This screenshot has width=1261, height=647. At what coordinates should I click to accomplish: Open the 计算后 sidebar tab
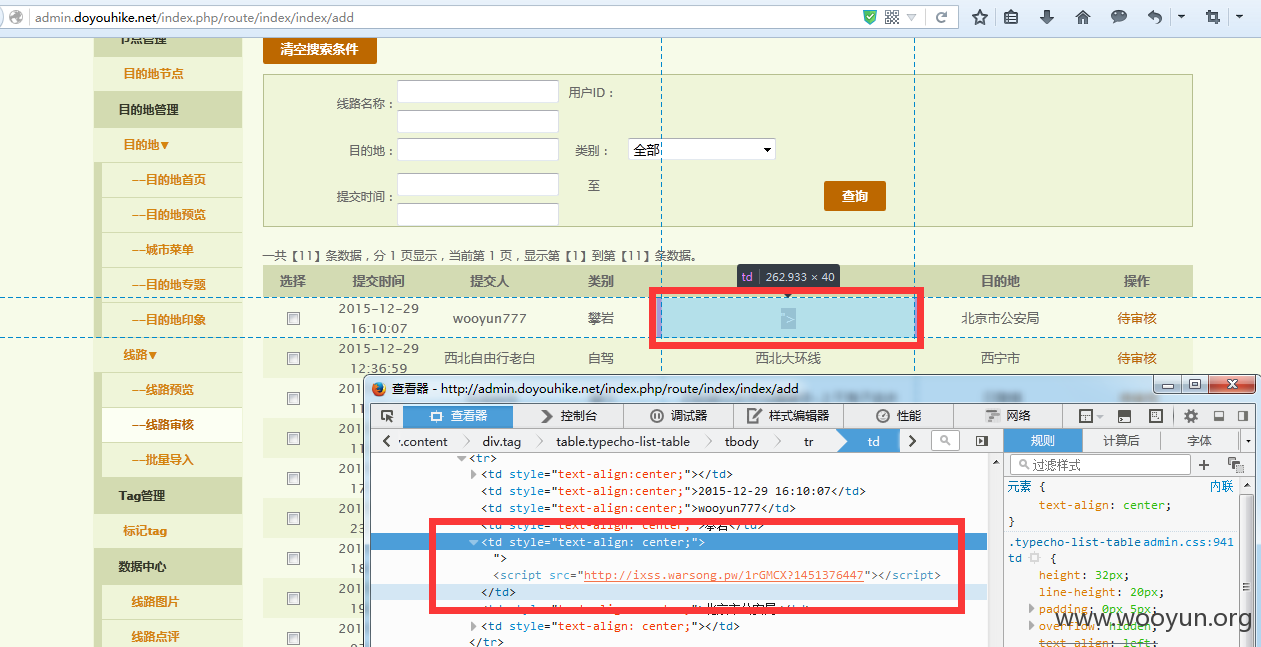pyautogui.click(x=1121, y=441)
